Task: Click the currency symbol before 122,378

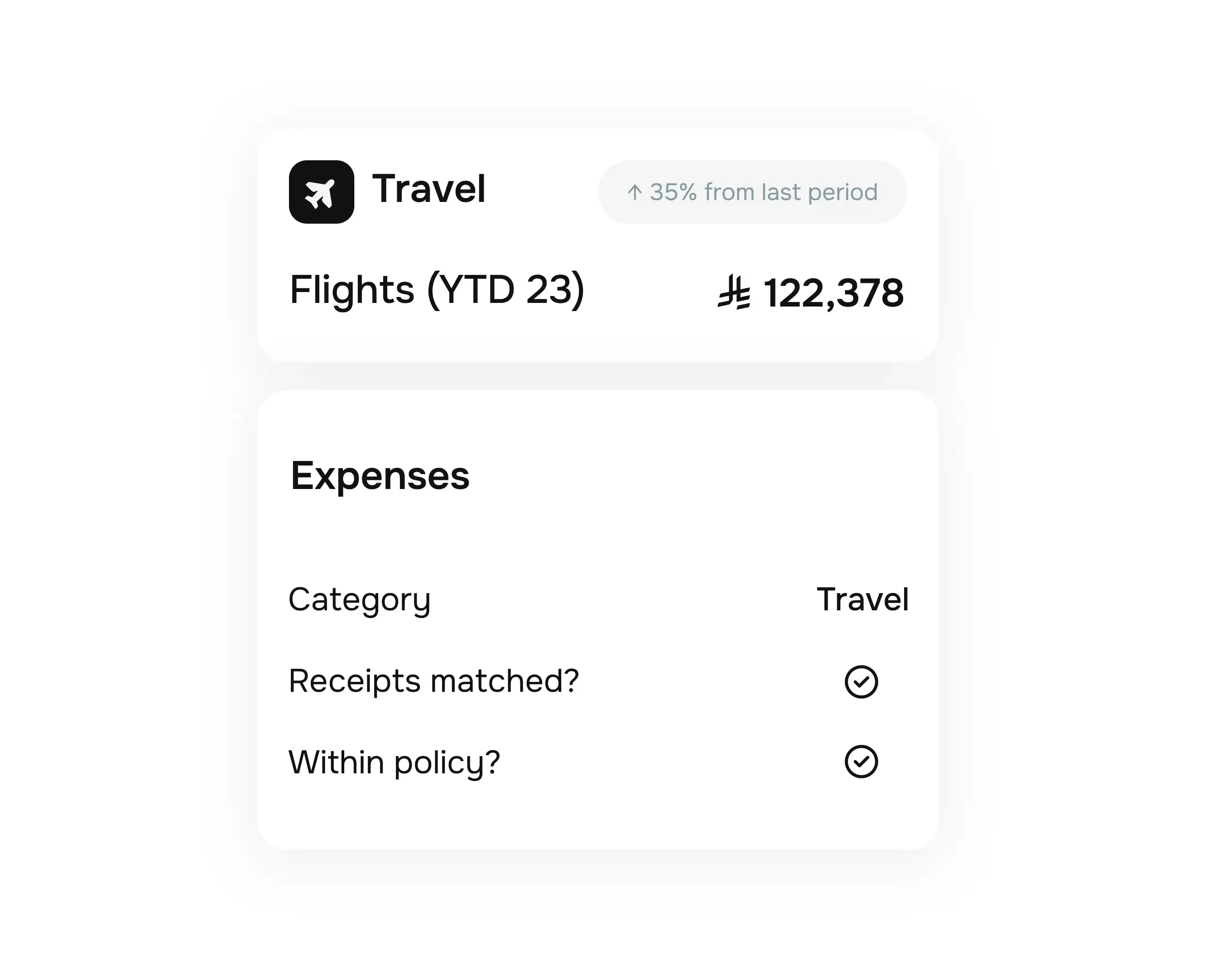Action: pyautogui.click(x=734, y=292)
